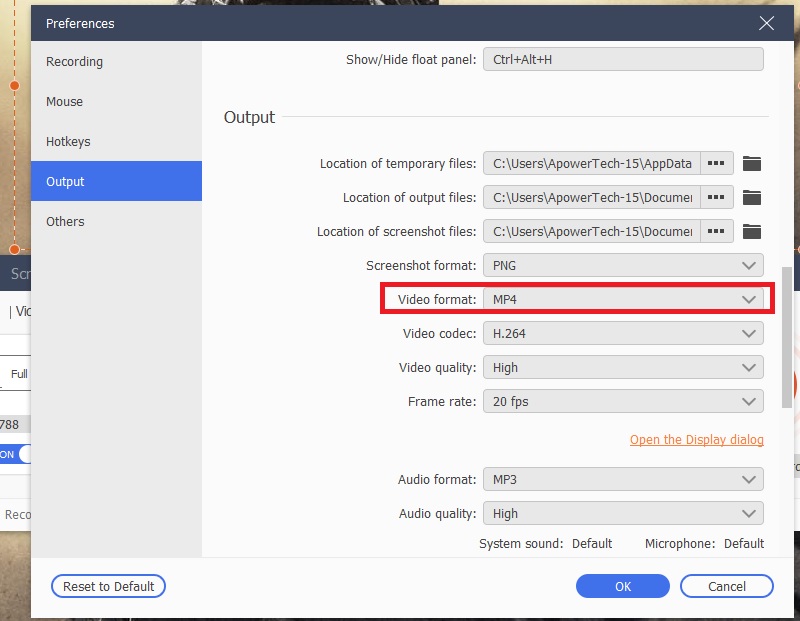Open the Video format dropdown showing MP4
Screen dimensions: 800x621
623,300
